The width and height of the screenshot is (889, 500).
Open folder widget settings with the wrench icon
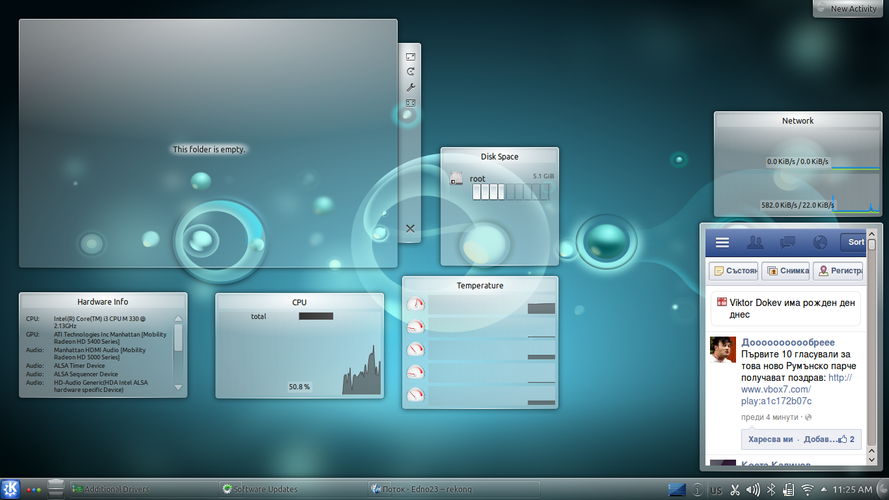tap(410, 87)
